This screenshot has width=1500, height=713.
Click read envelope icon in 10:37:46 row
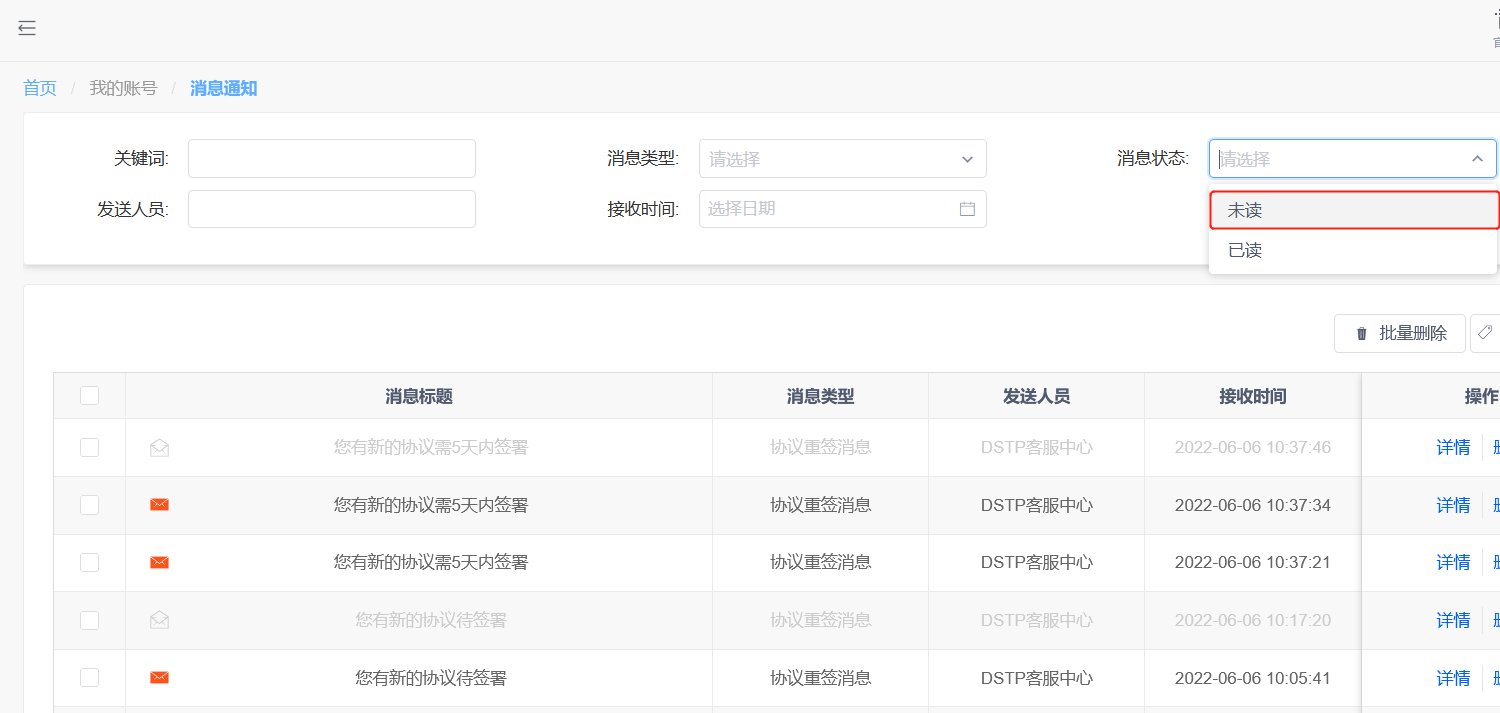point(159,448)
